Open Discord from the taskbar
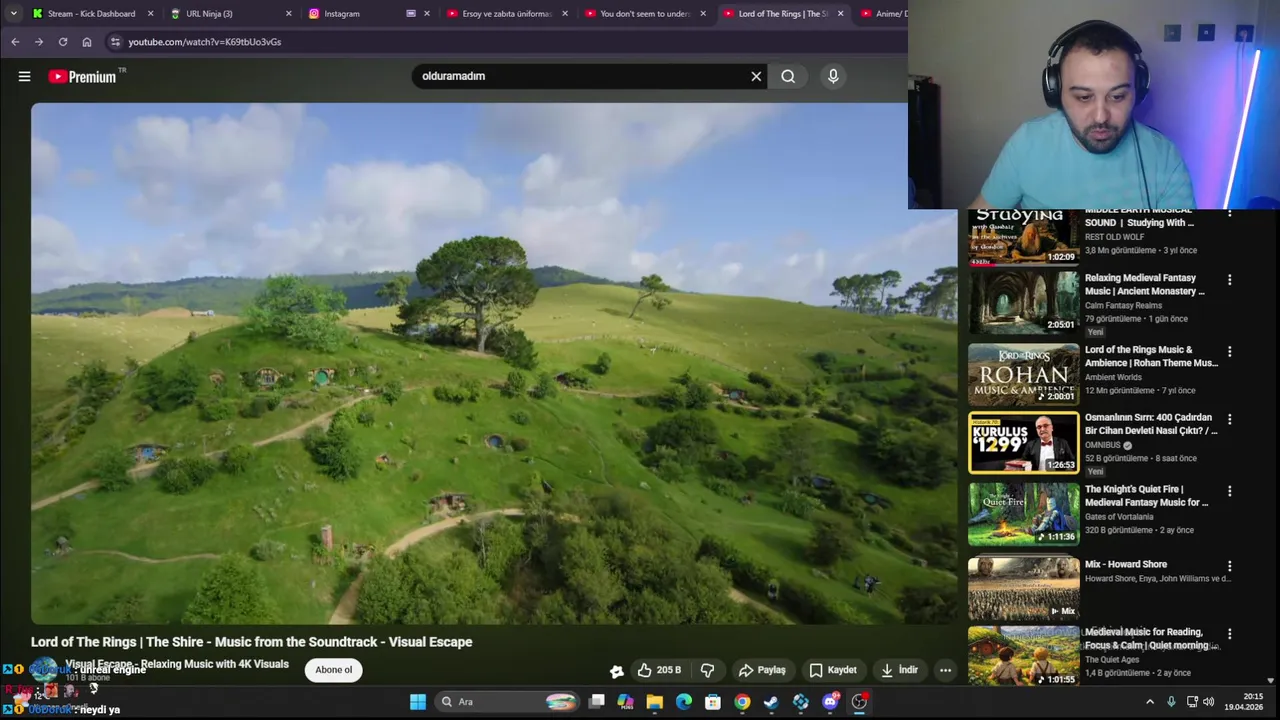Viewport: 1280px width, 720px height. click(x=830, y=702)
